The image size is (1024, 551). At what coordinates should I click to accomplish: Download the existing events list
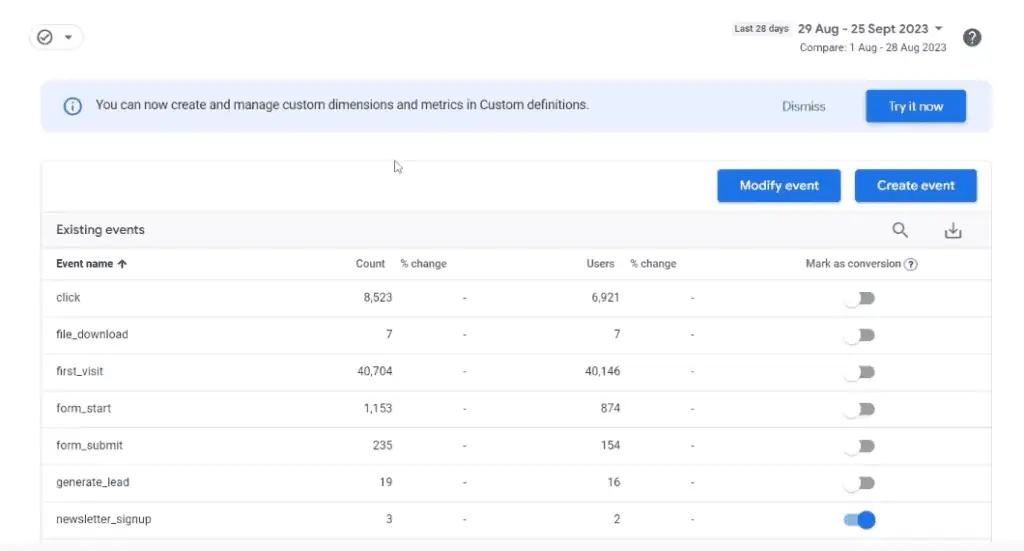(953, 231)
